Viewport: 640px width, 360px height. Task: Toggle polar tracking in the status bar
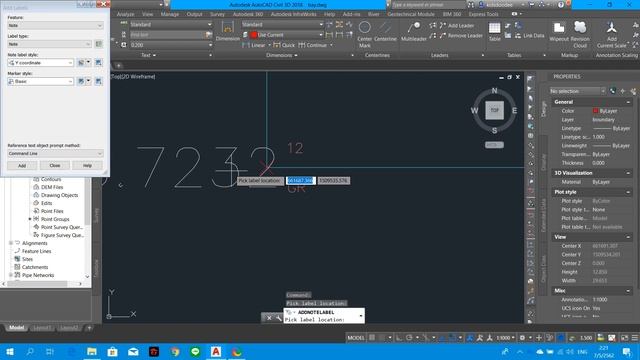pyautogui.click(x=409, y=338)
